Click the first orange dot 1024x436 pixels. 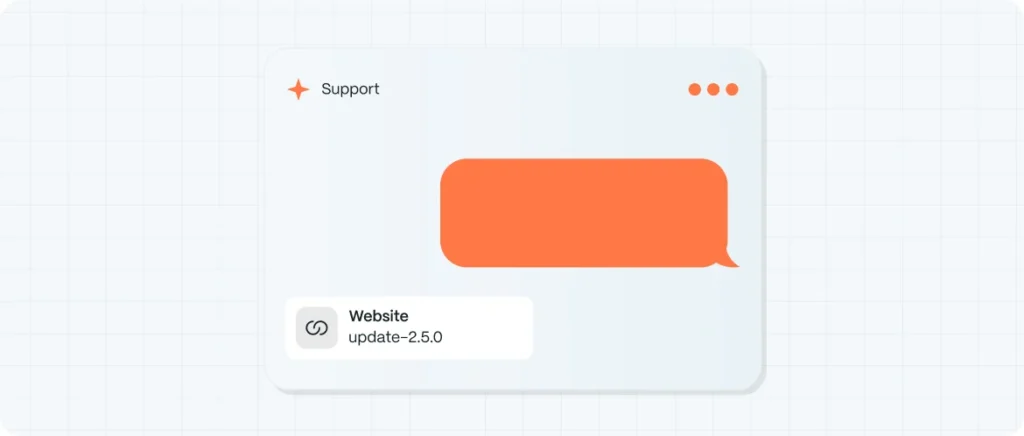pyautogui.click(x=694, y=89)
